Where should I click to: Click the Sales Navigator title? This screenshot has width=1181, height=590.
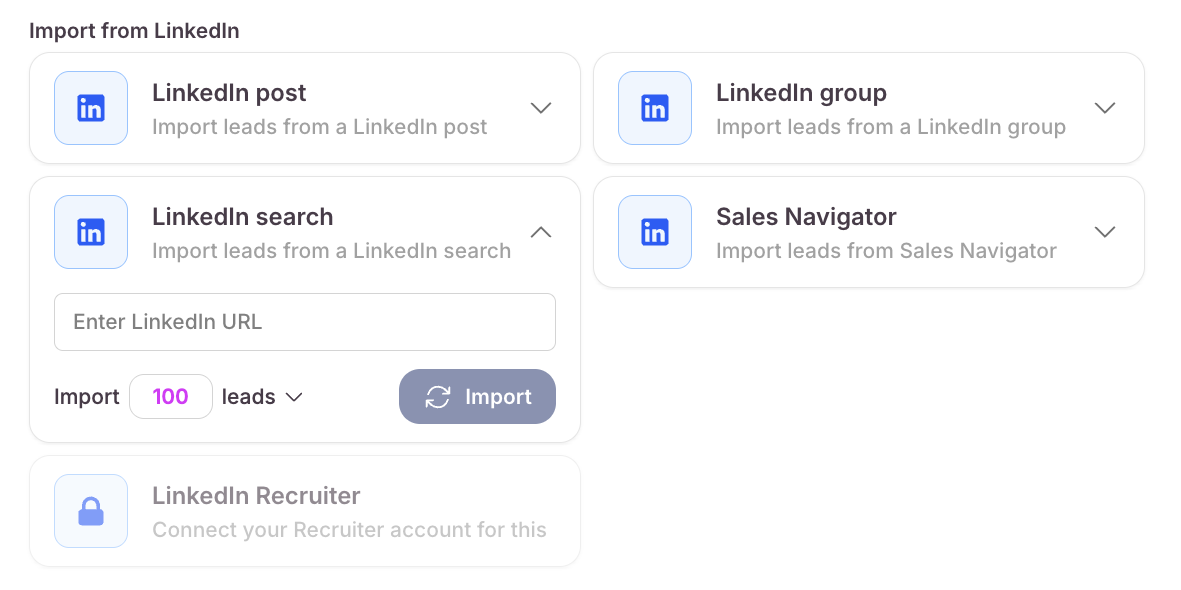click(x=806, y=217)
